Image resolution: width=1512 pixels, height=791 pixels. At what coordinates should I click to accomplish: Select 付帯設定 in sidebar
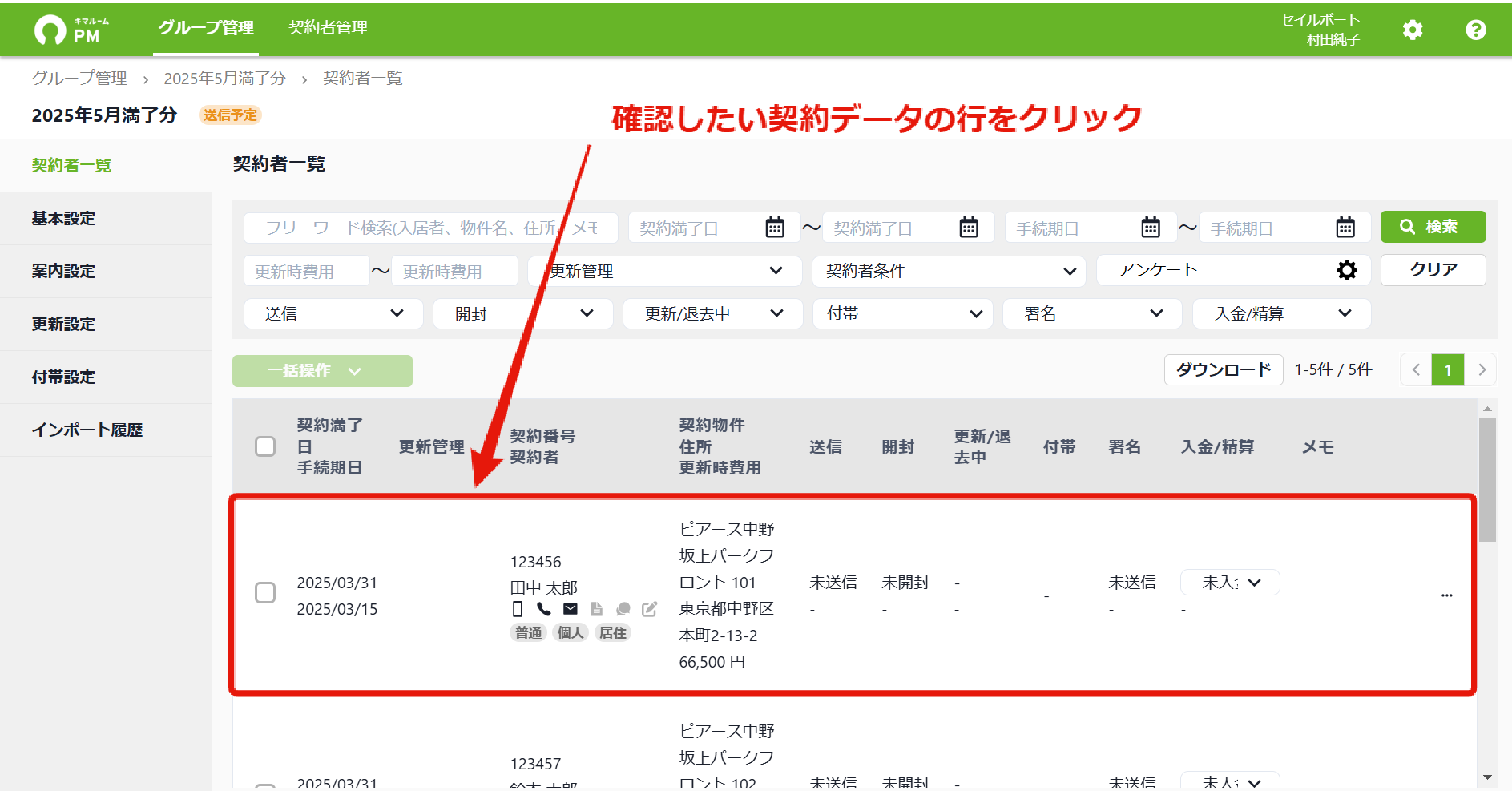coord(106,377)
